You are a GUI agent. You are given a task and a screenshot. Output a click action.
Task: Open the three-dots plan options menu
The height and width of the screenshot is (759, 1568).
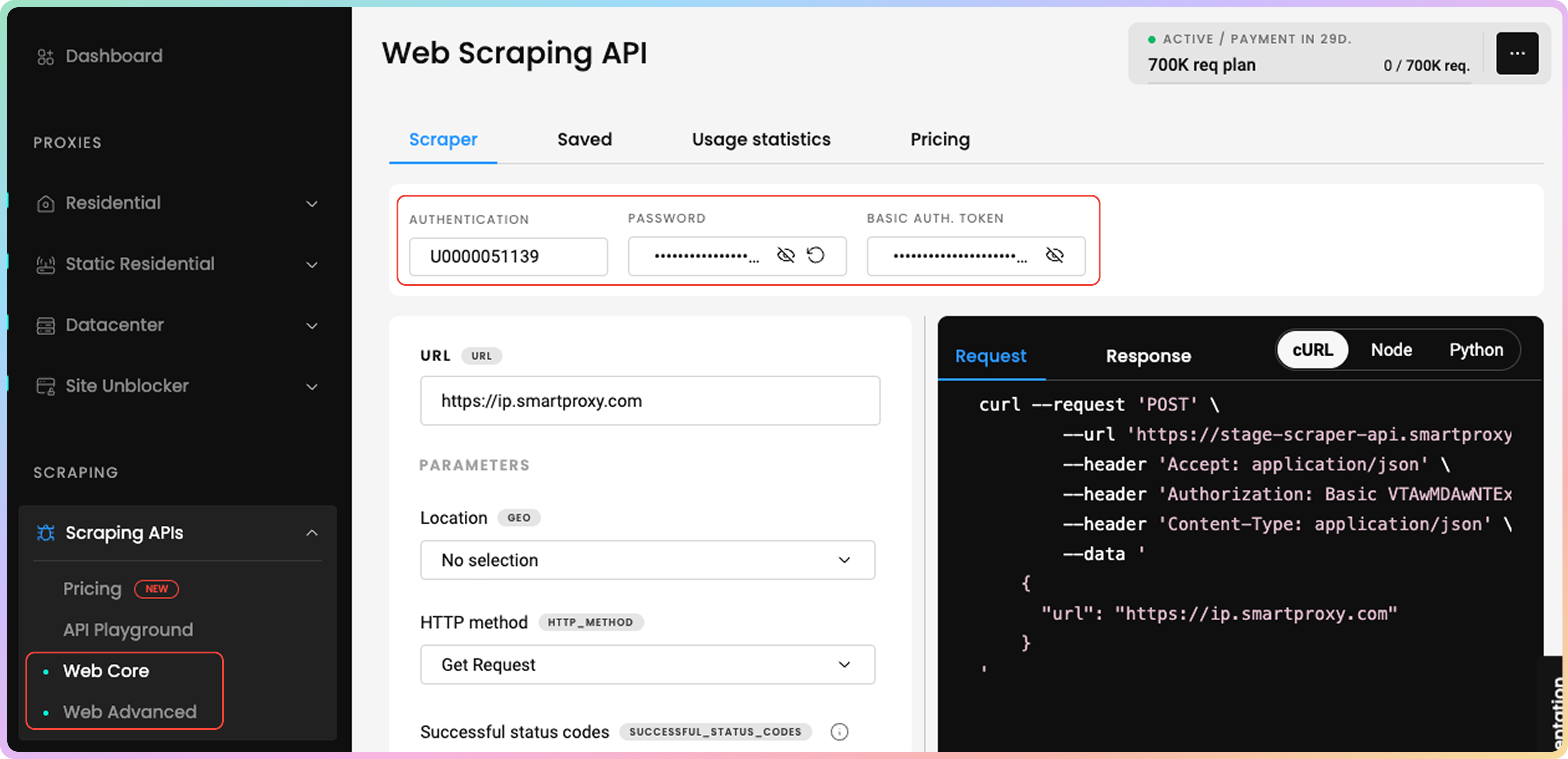click(1517, 54)
